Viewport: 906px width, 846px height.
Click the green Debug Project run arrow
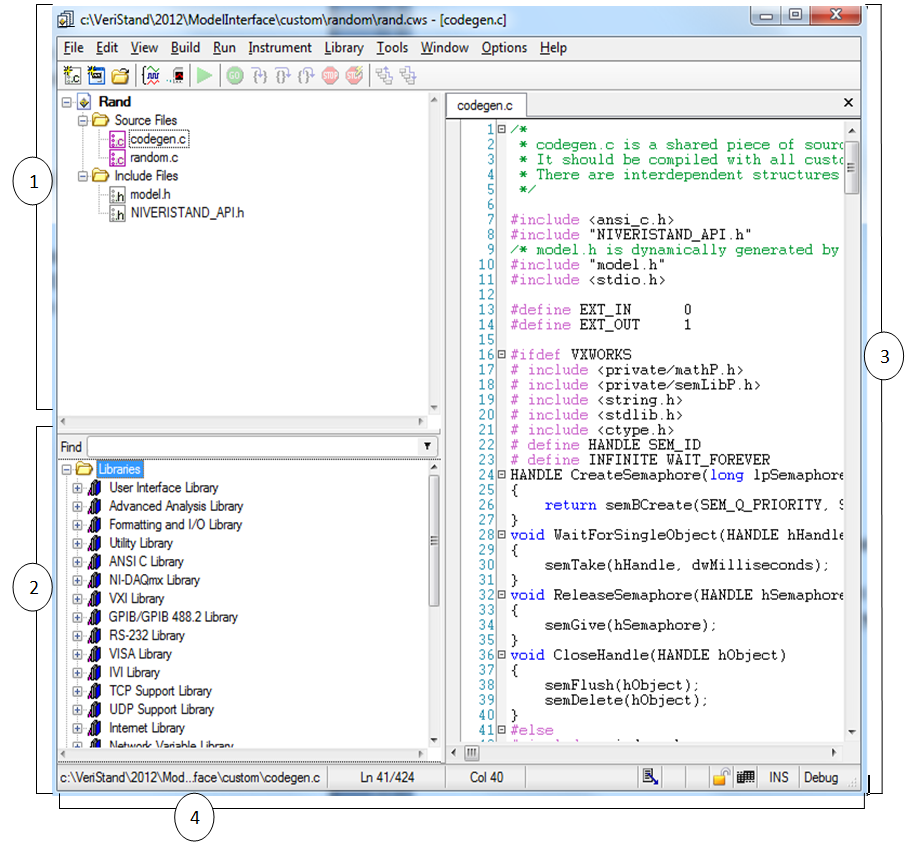204,75
